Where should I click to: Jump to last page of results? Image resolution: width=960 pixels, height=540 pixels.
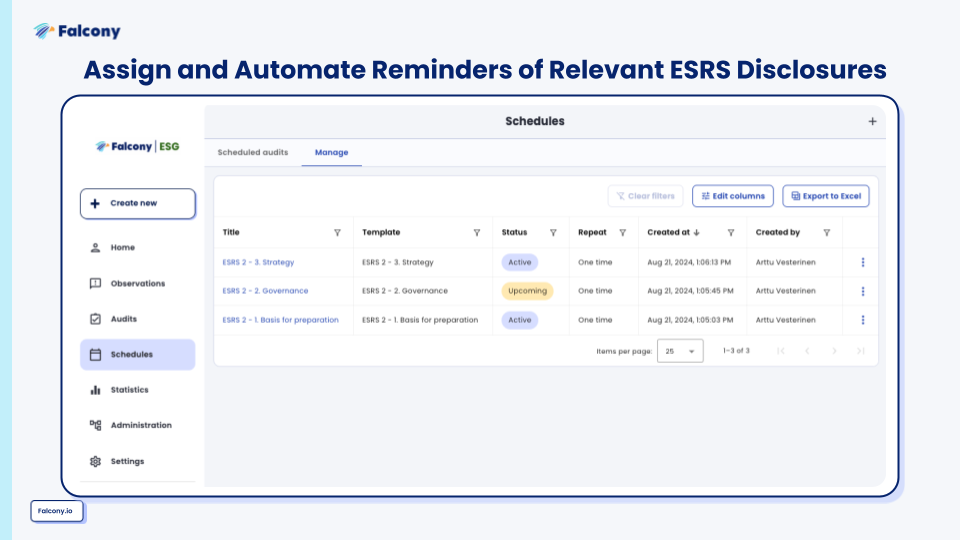coord(860,351)
